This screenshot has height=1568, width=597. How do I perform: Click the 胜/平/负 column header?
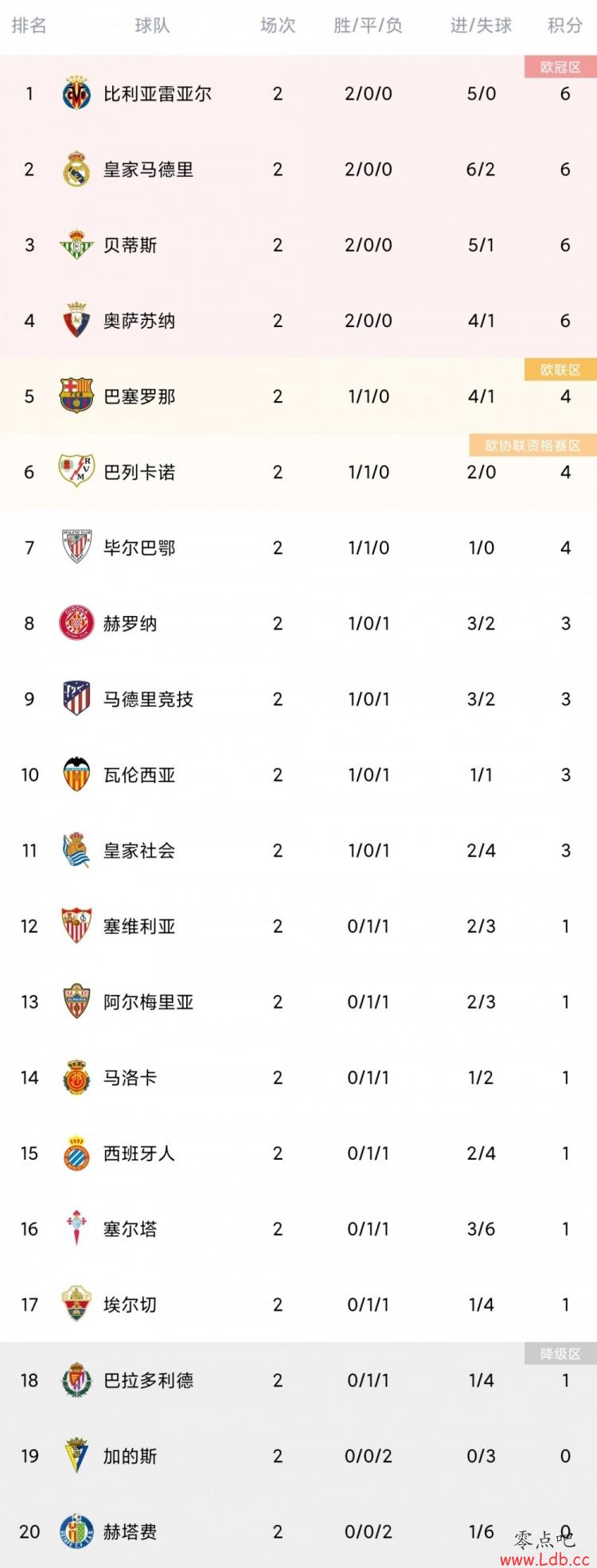tap(368, 25)
